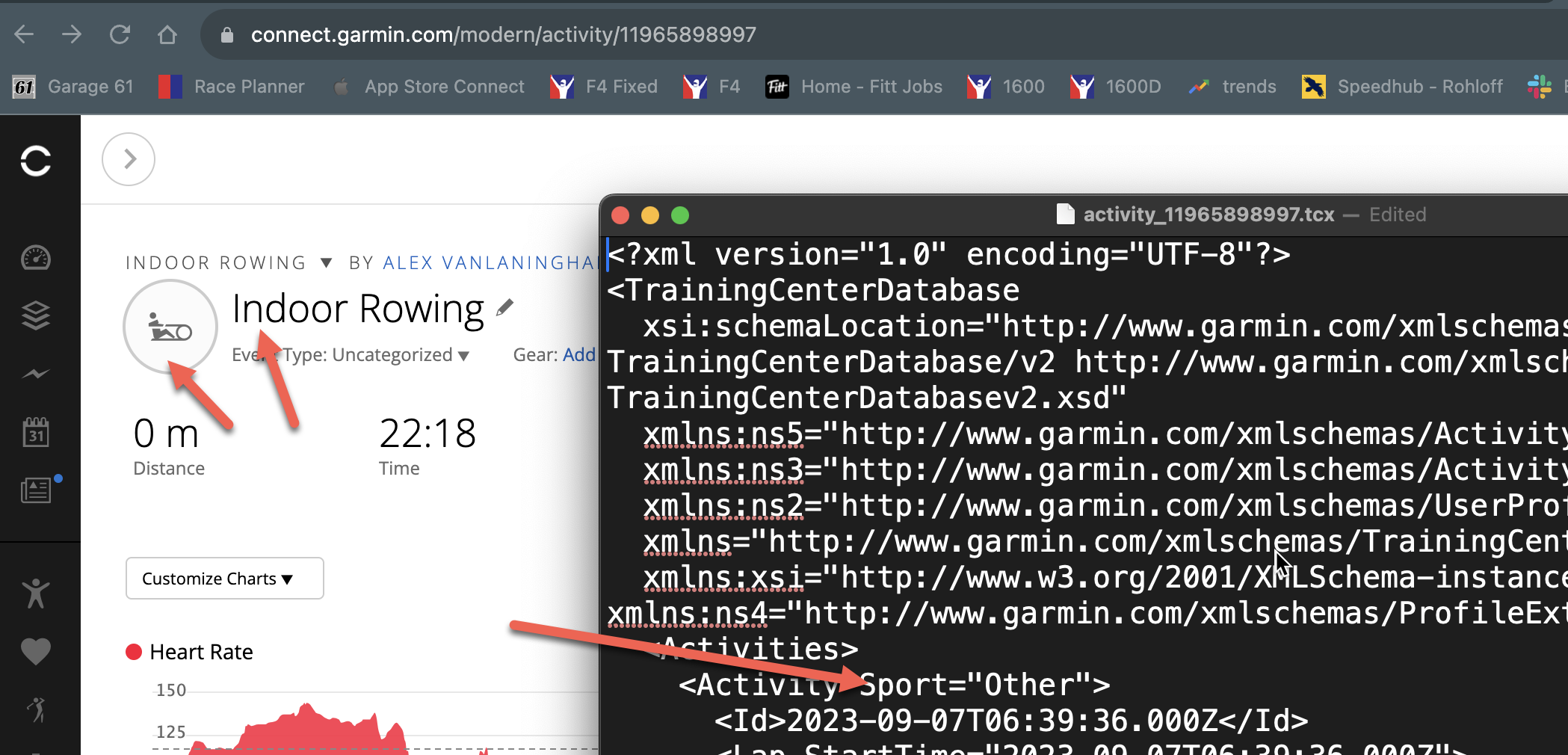View site lock info in address bar

click(227, 35)
